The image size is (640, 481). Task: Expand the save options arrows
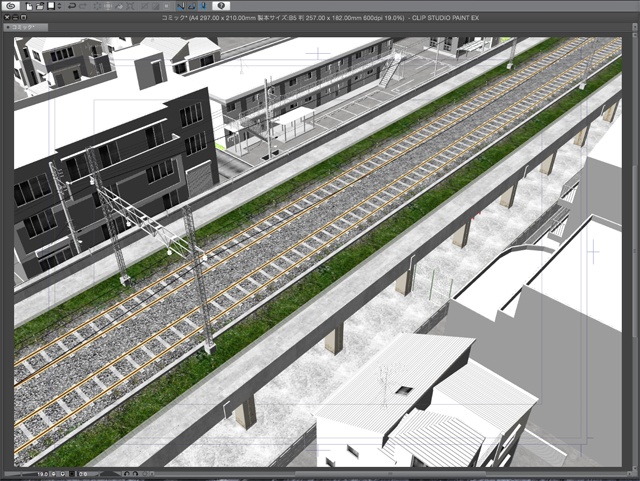59,6
